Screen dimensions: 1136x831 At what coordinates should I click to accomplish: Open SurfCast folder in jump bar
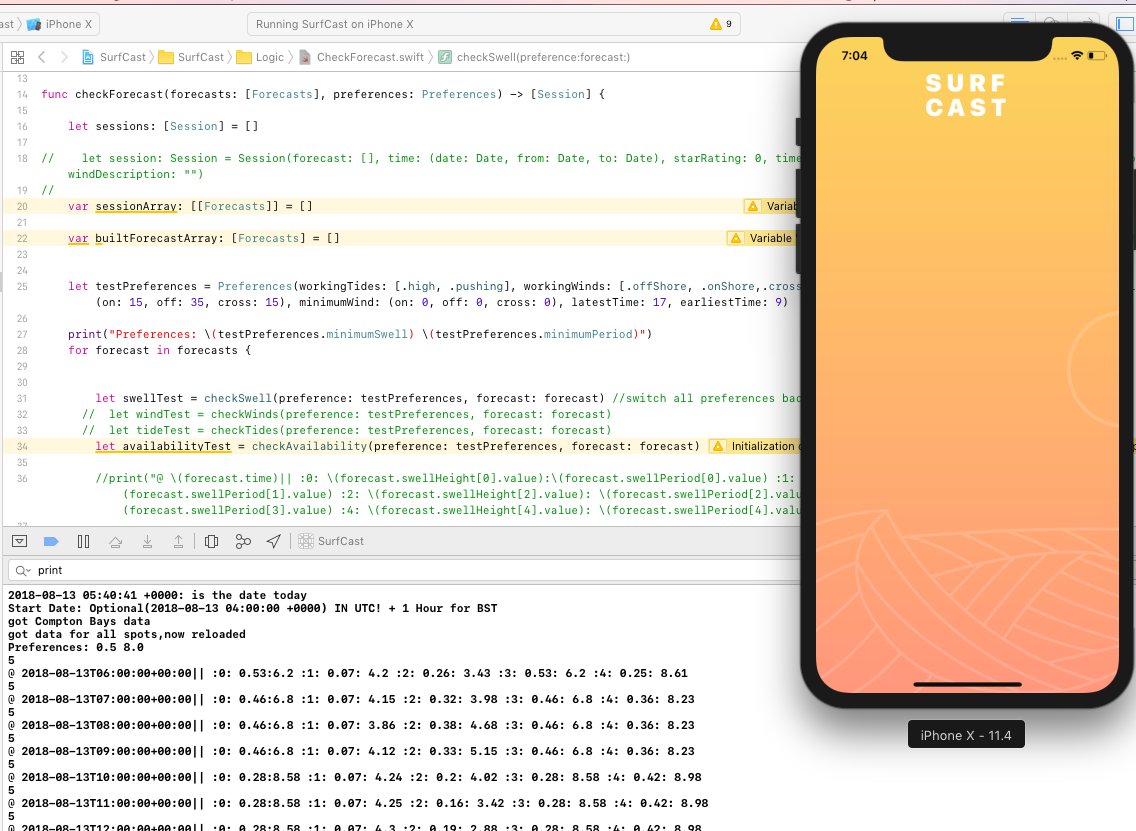[191, 57]
